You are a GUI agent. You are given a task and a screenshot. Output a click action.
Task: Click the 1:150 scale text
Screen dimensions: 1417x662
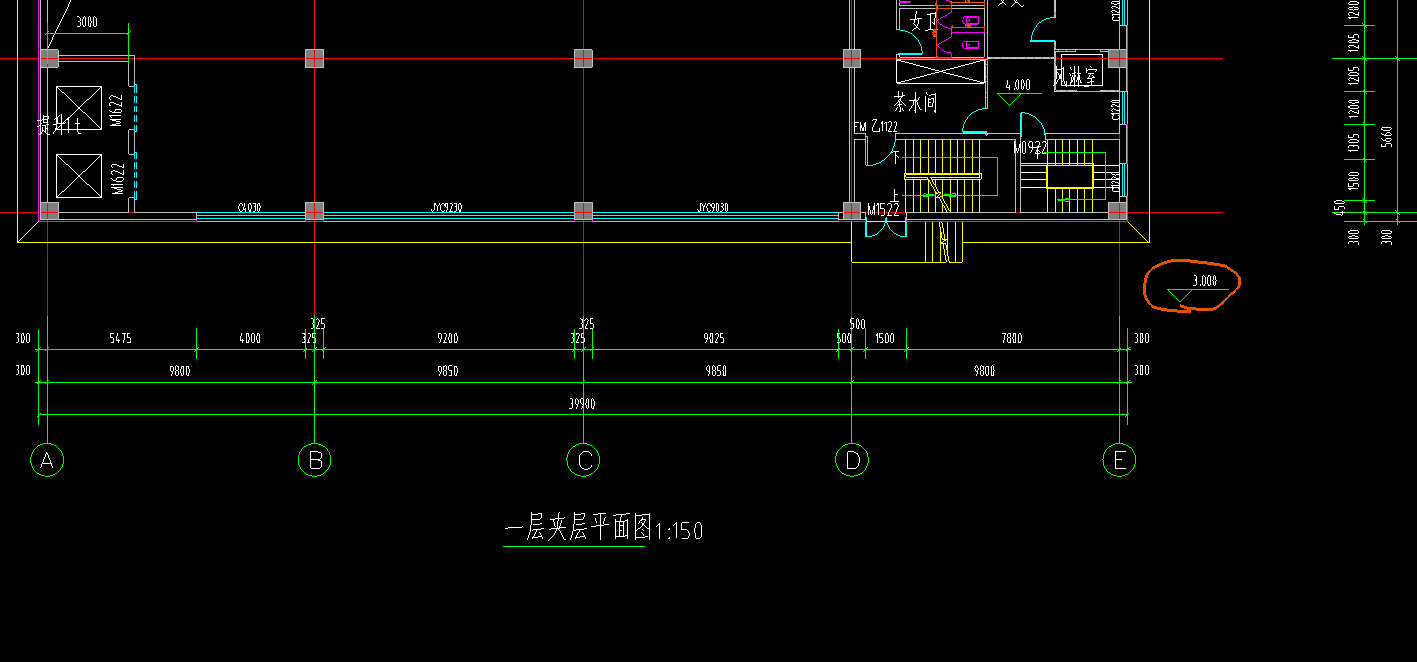[680, 531]
